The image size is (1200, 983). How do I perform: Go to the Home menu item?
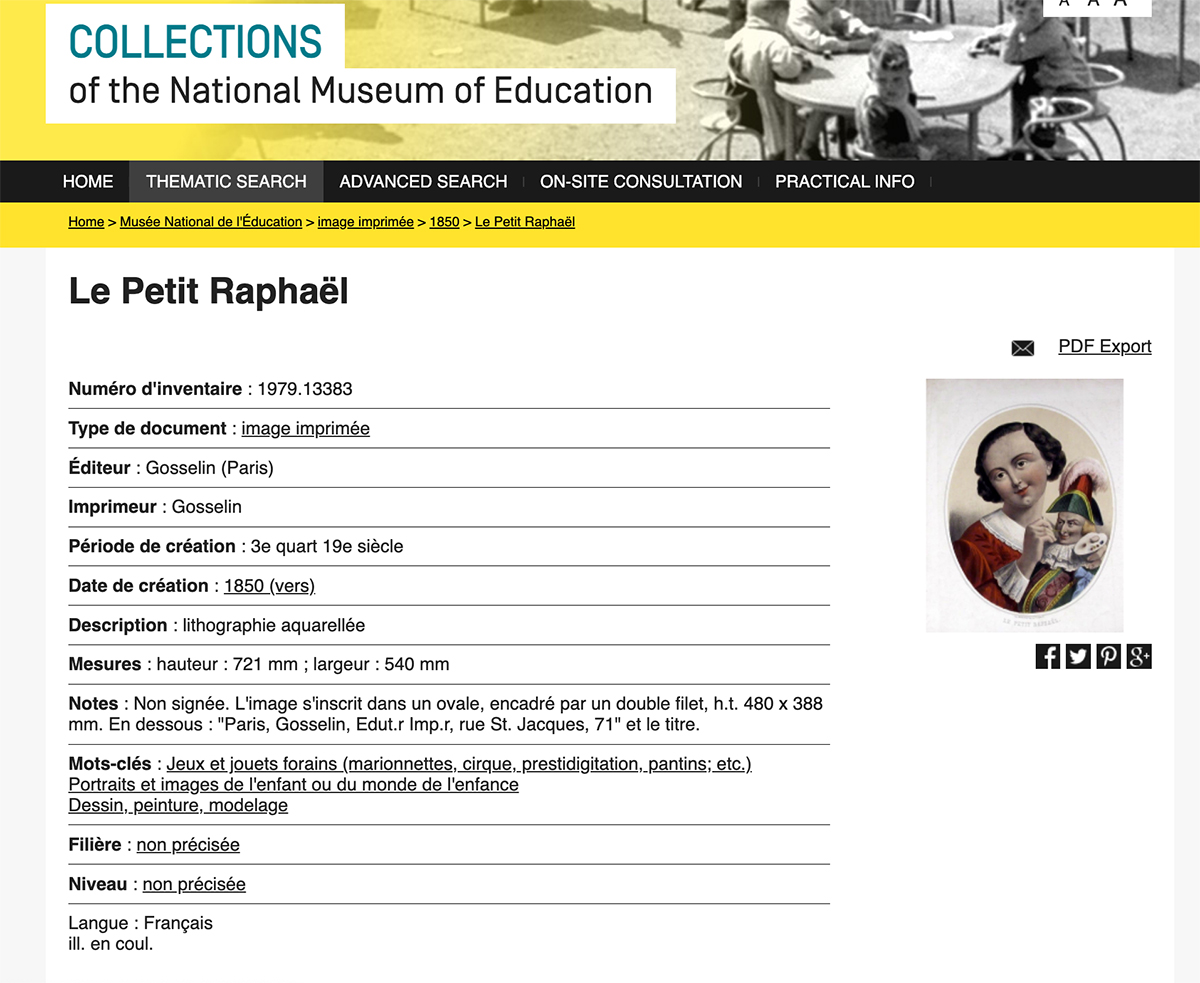coord(88,181)
